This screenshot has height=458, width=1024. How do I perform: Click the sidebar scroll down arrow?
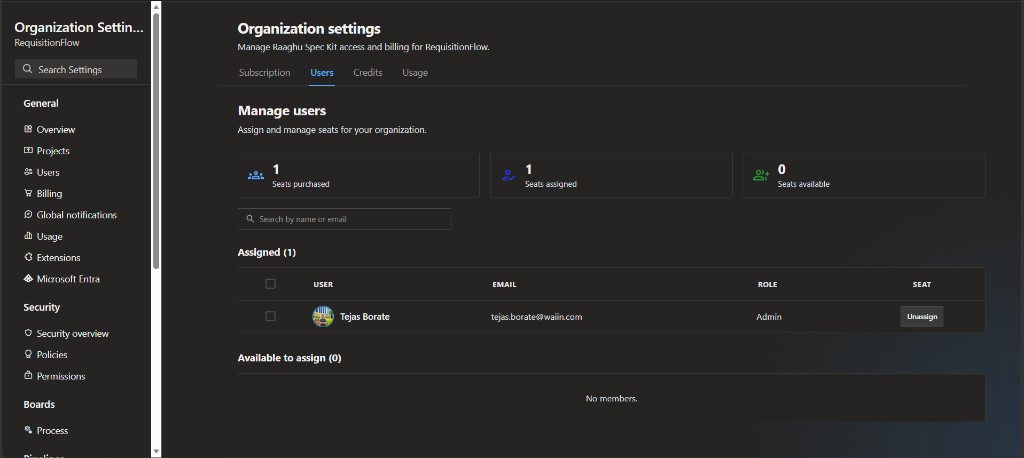click(156, 451)
